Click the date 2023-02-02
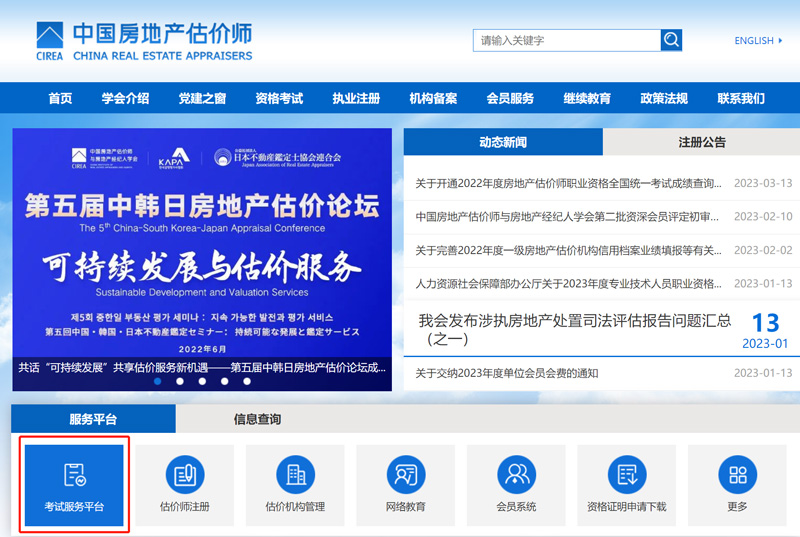Viewport: 800px width, 537px height. pyautogui.click(x=763, y=250)
